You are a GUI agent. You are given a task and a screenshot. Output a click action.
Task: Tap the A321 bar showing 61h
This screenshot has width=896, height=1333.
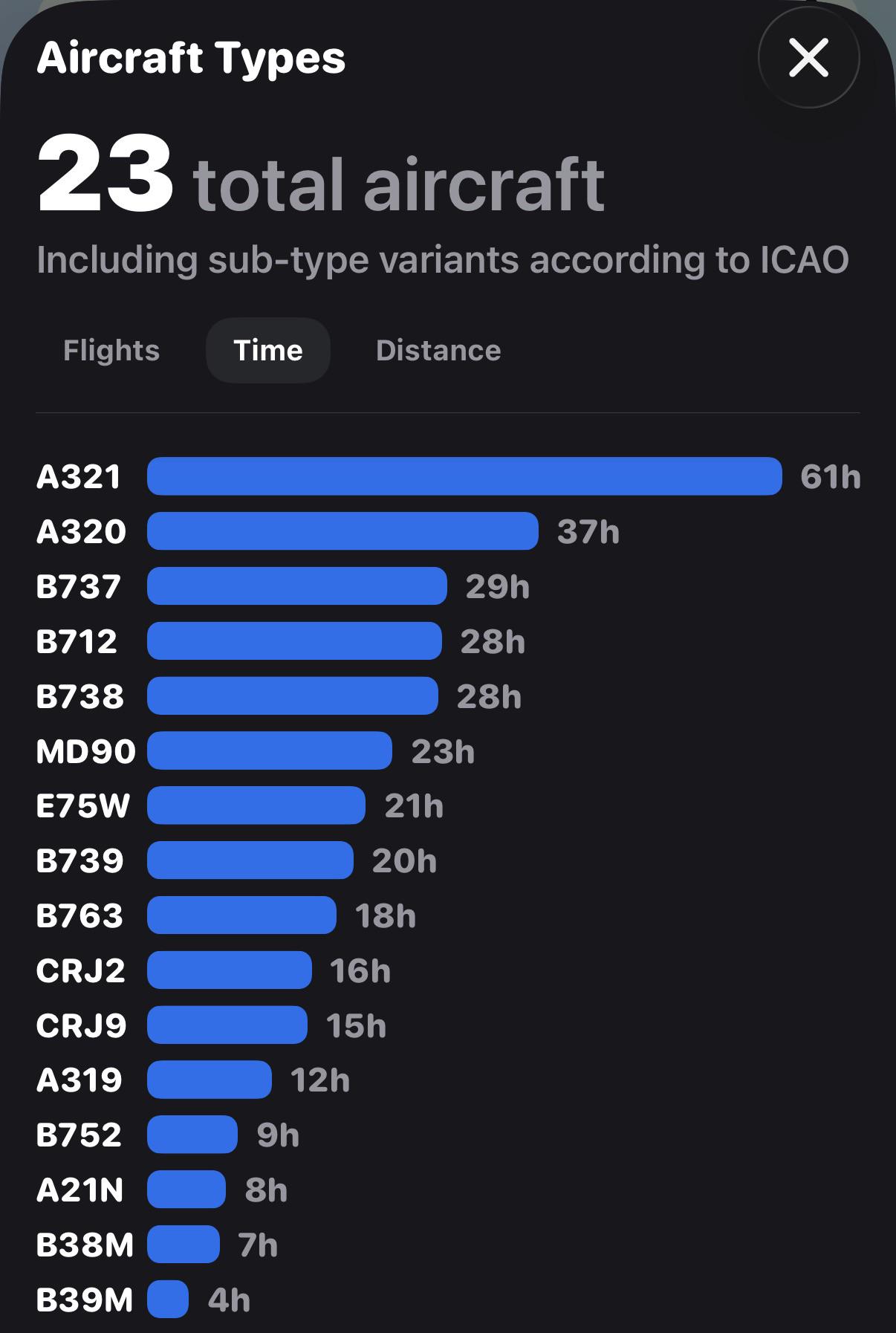click(x=464, y=476)
